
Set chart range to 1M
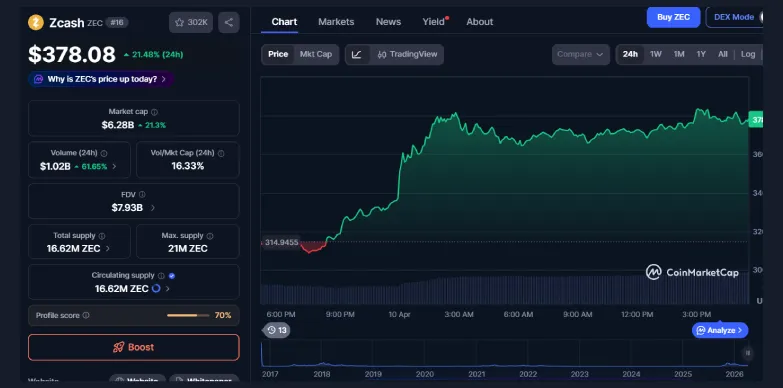[679, 54]
